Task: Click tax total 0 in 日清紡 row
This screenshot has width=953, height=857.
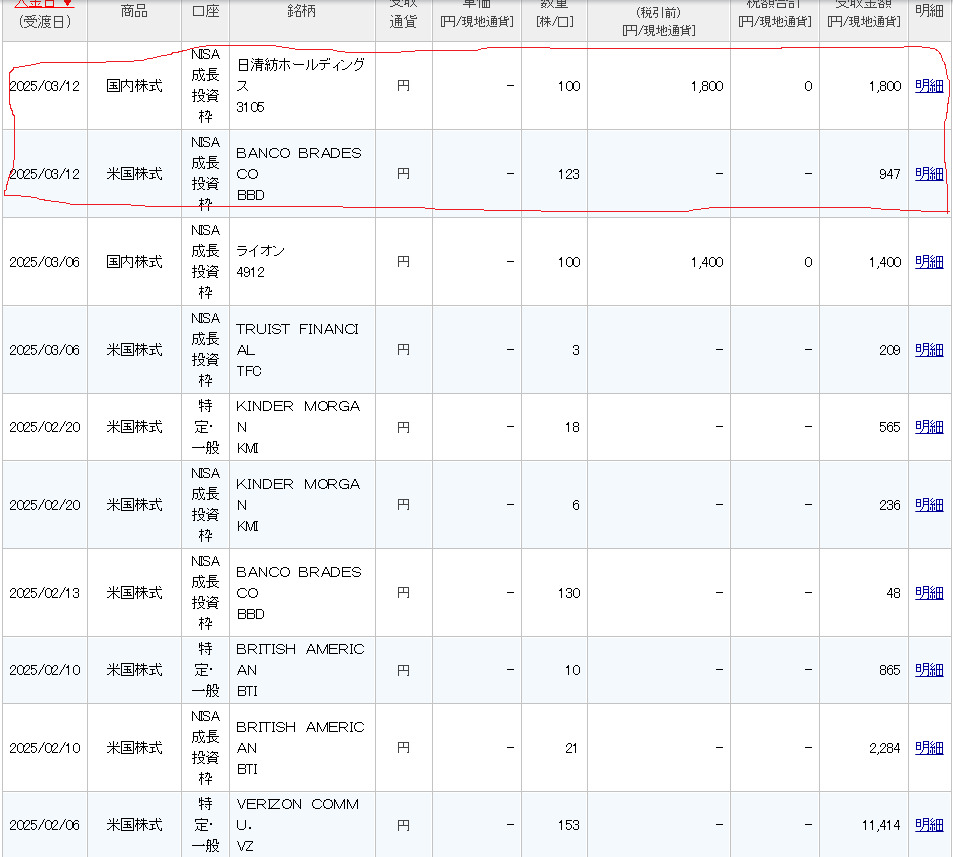Action: [808, 86]
